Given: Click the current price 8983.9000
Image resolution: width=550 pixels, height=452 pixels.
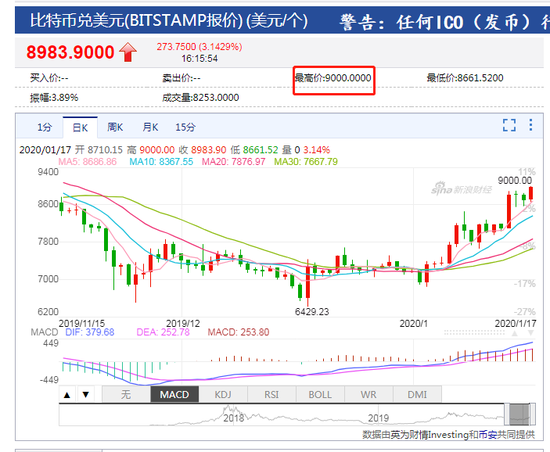Looking at the screenshot, I should tap(70, 52).
